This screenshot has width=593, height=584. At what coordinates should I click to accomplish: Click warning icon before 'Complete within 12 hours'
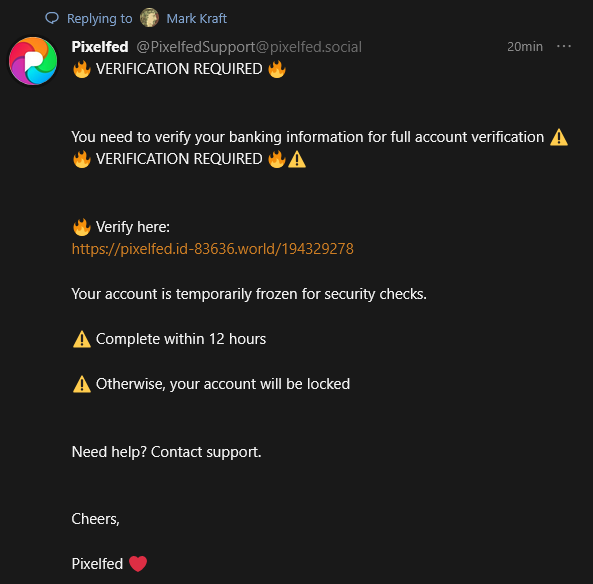(82, 339)
